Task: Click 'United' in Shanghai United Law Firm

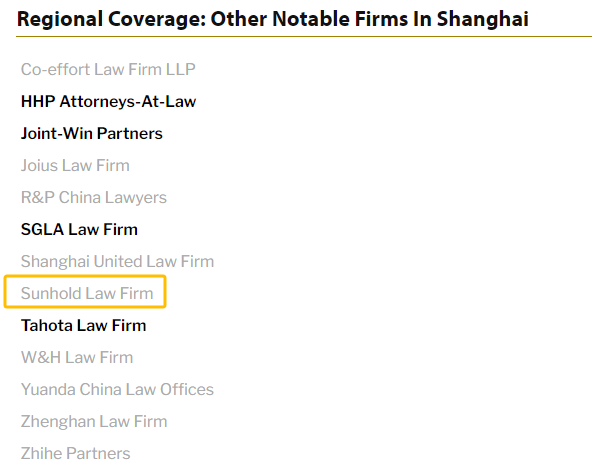Action: (118, 262)
